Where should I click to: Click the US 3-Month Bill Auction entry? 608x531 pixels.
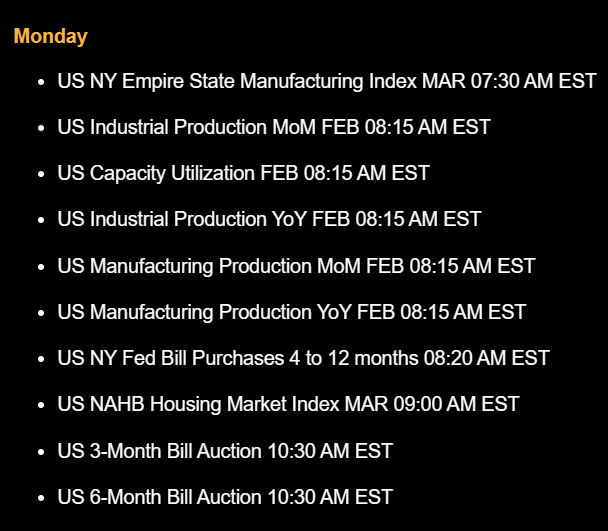pos(225,450)
